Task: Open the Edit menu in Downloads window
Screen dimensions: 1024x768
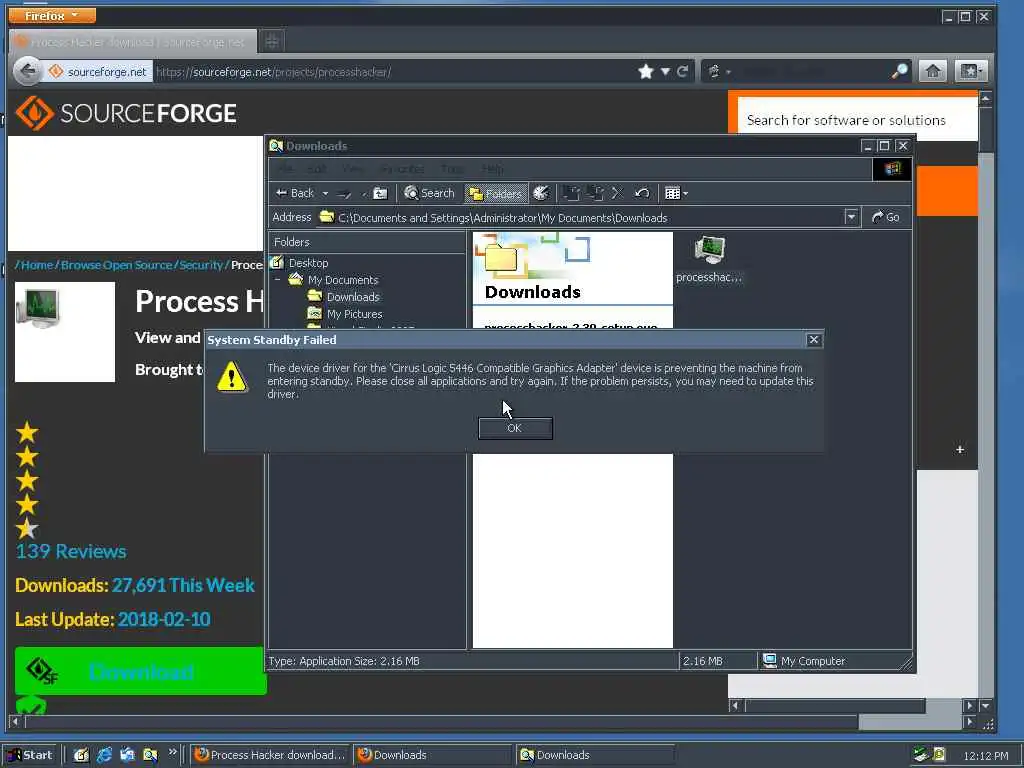Action: pos(317,169)
